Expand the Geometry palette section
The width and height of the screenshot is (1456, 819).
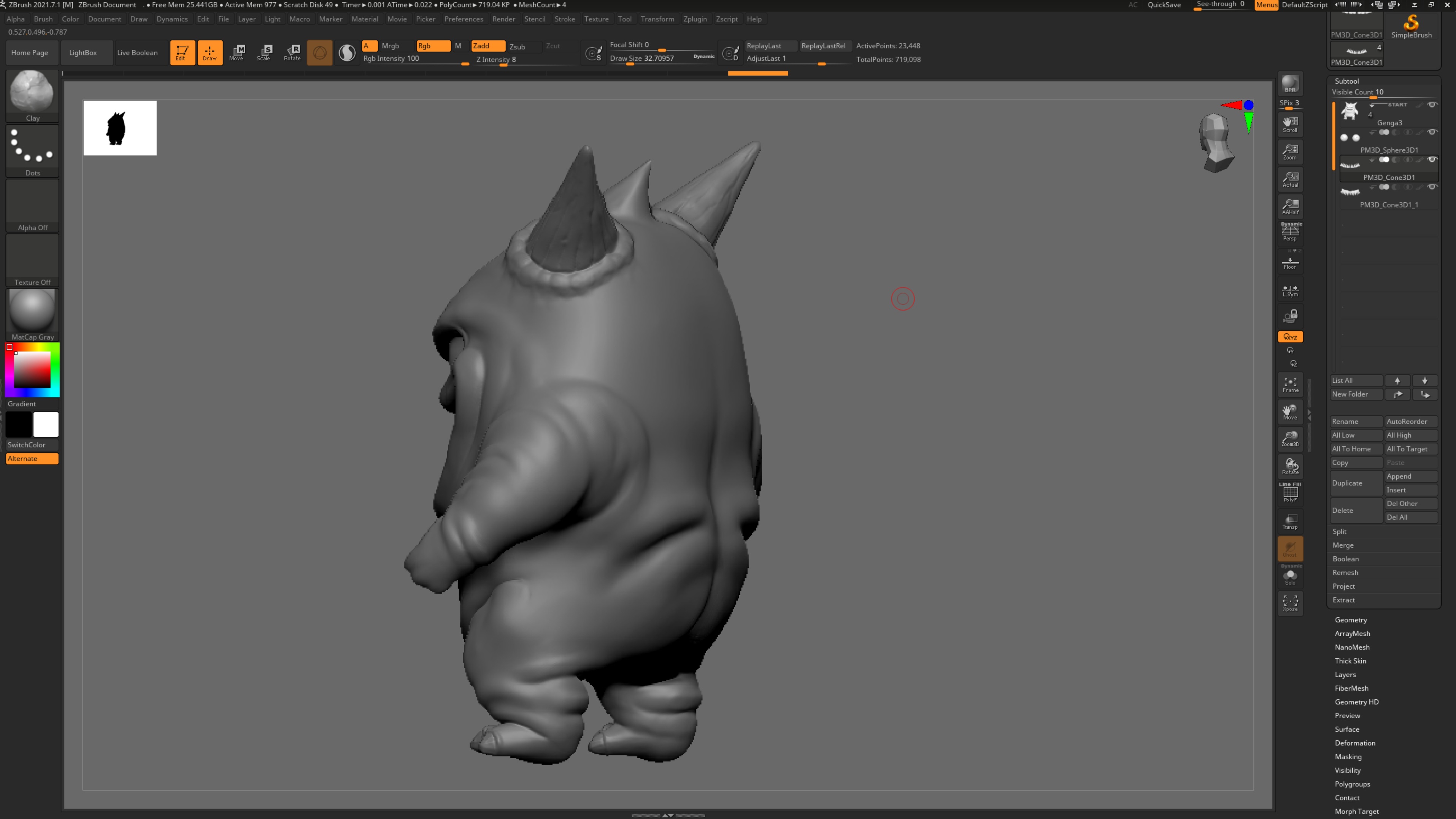(x=1351, y=619)
